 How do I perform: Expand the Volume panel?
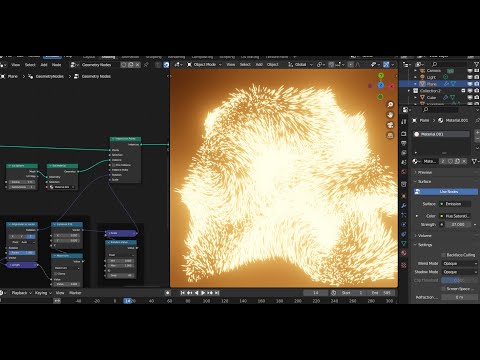424,236
